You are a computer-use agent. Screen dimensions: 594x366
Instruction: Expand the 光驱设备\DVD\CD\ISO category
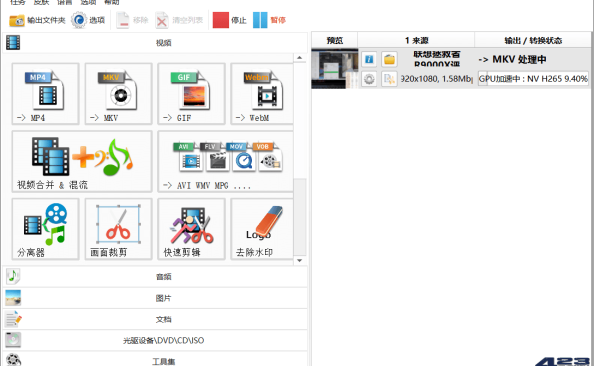click(x=155, y=340)
